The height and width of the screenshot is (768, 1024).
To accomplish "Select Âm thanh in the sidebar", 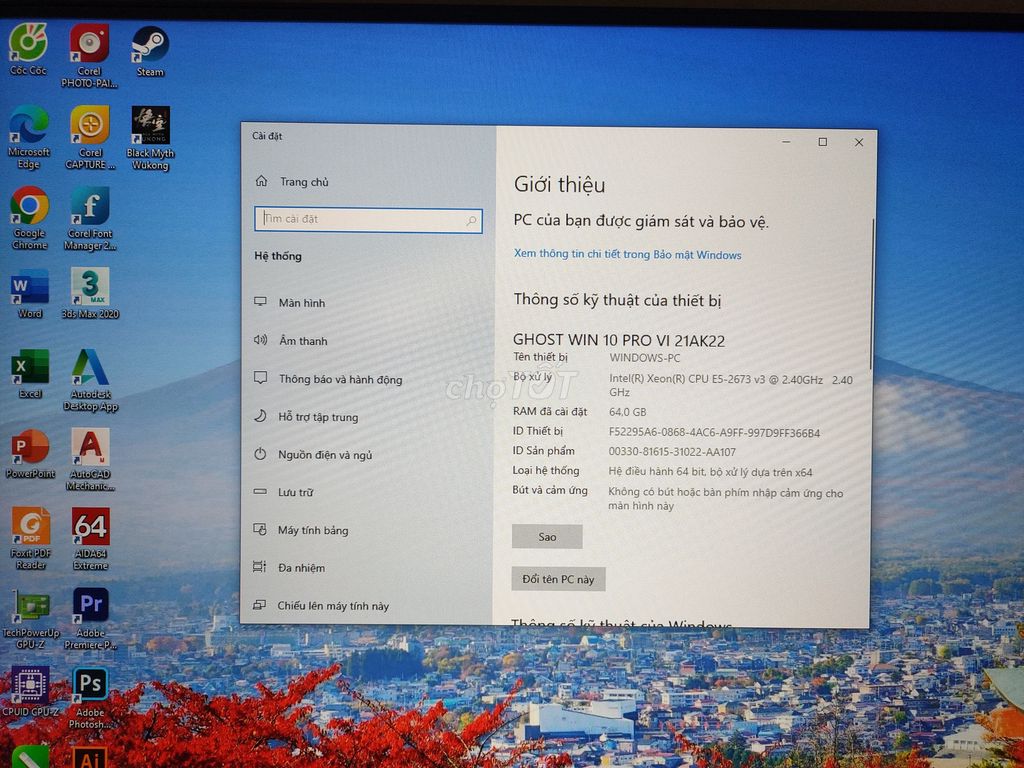I will [x=302, y=341].
